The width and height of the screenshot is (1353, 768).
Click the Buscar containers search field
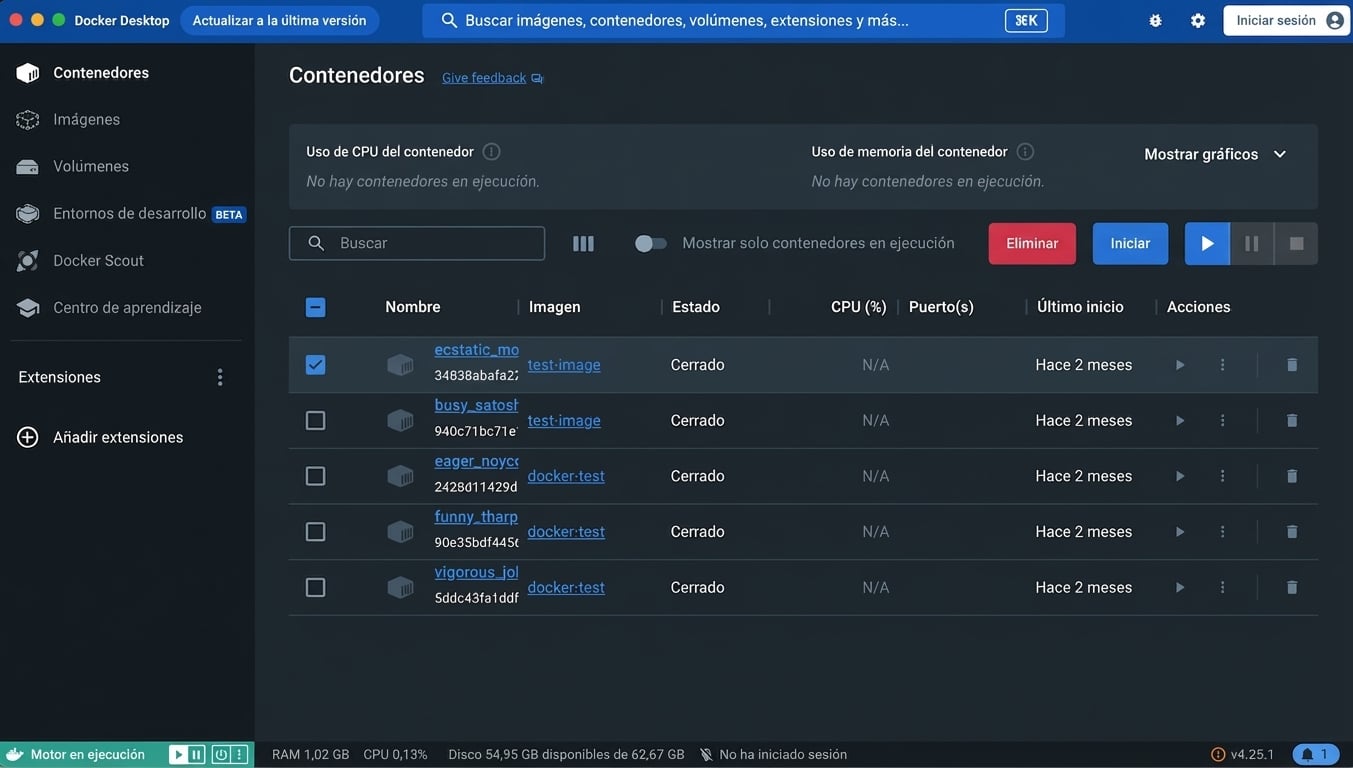point(417,243)
